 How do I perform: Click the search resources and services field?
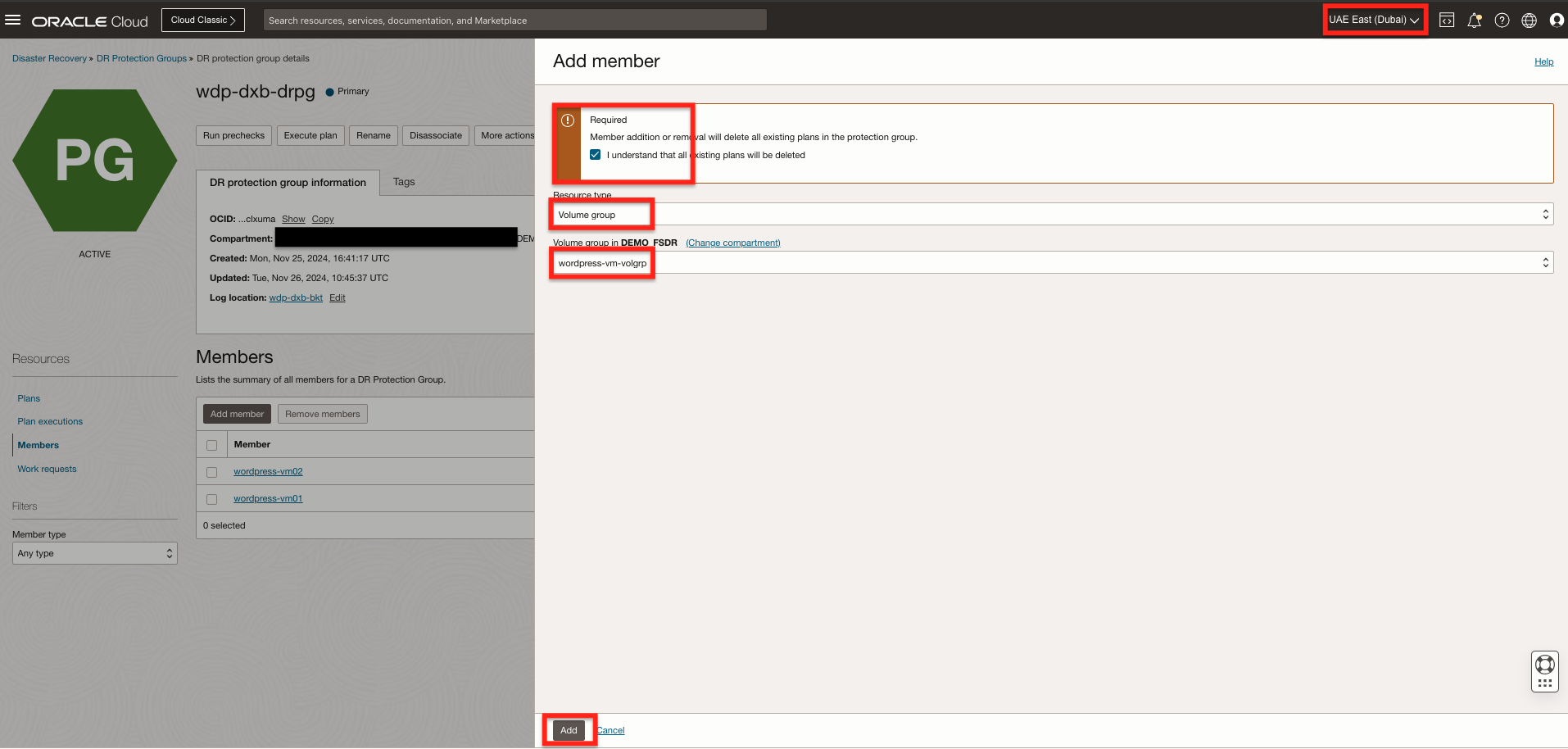click(515, 20)
